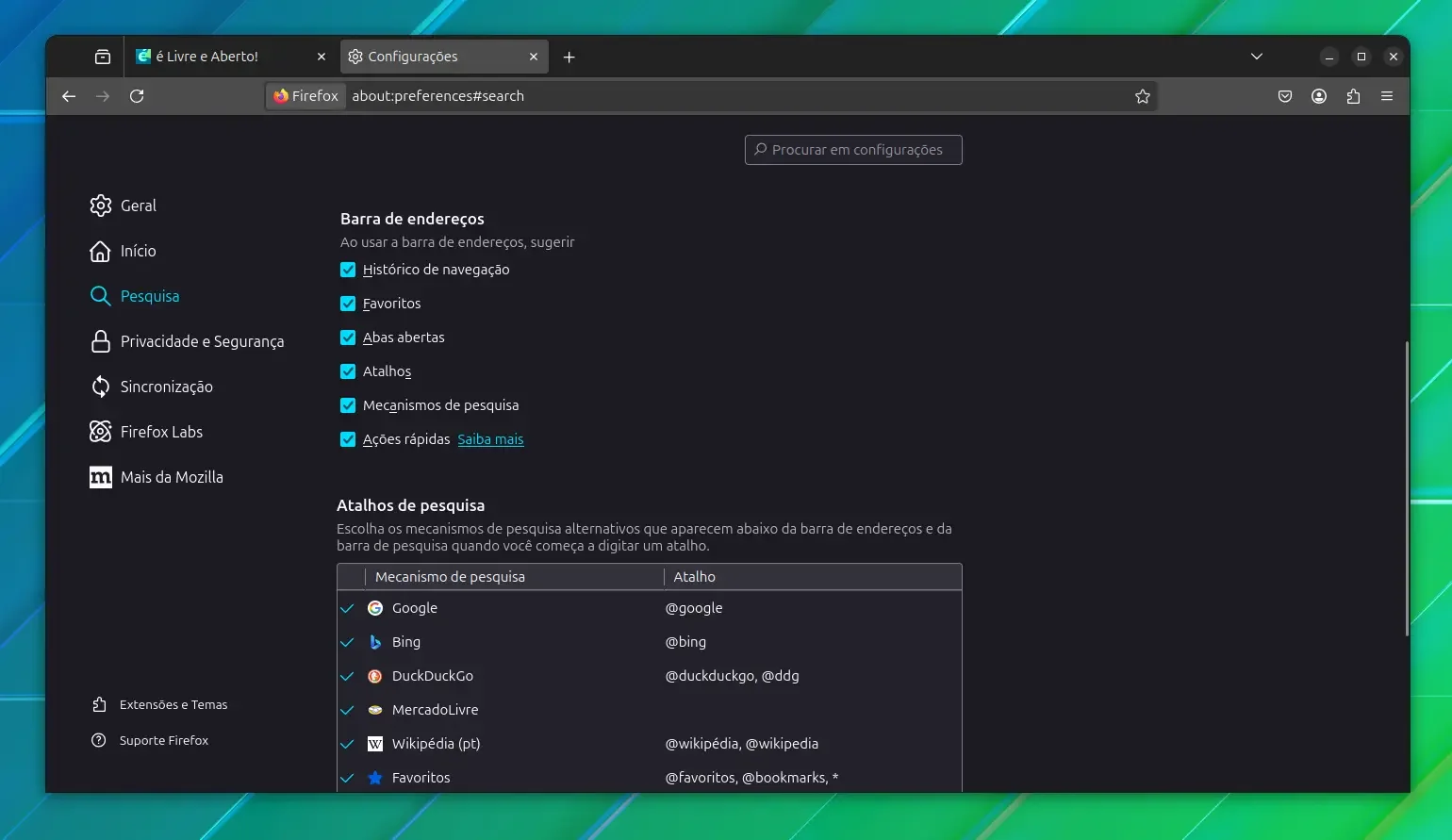1452x840 pixels.
Task: Click the Mais da Mozilla logo icon
Action: 100,477
